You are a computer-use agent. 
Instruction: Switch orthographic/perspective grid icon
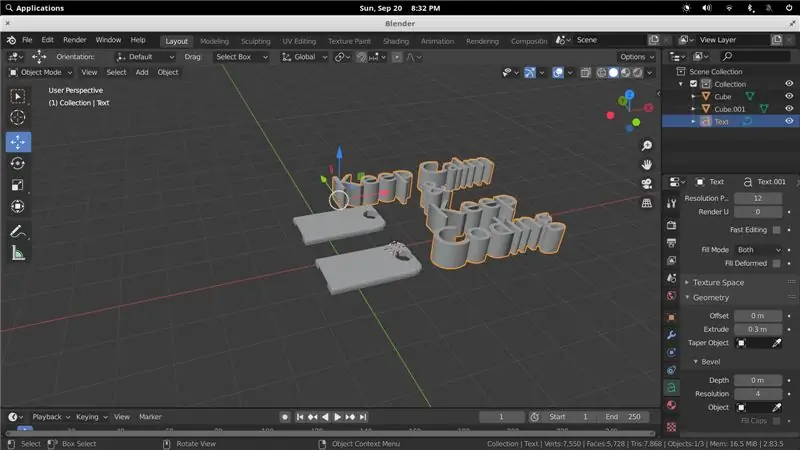point(646,203)
